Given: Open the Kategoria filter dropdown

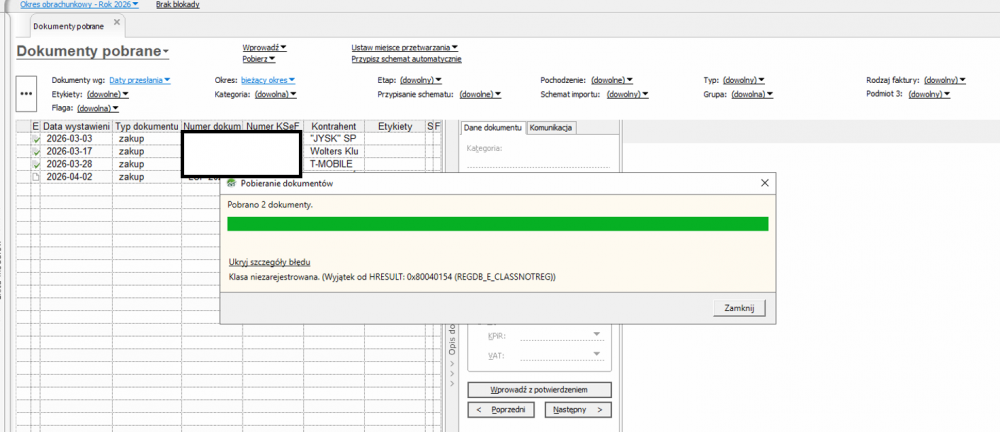Looking at the screenshot, I should point(276,94).
